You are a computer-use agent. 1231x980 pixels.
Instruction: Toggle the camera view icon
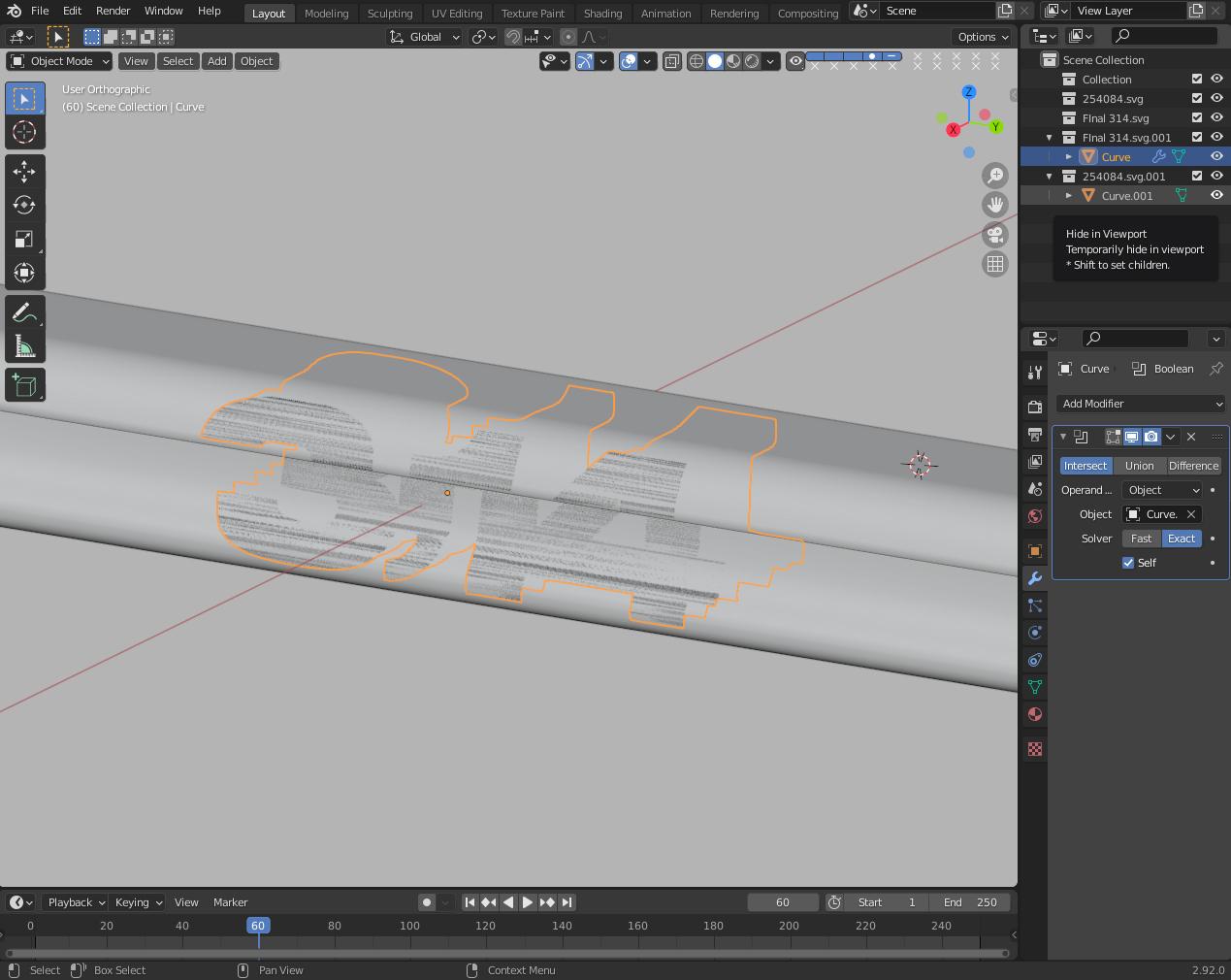pos(995,234)
